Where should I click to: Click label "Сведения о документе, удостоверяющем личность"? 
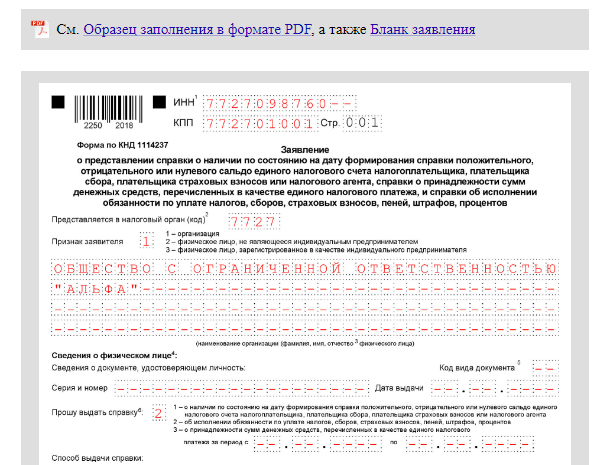(148, 368)
